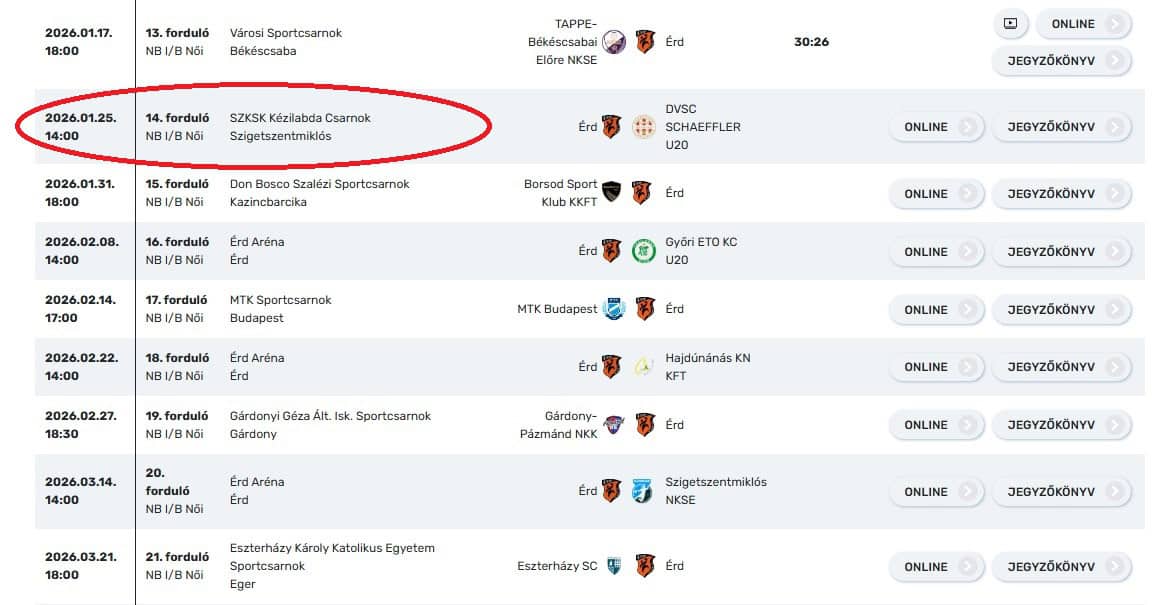Open JEGYZŐKÖNYV for the 19. forduló Gárdony match

point(1061,425)
